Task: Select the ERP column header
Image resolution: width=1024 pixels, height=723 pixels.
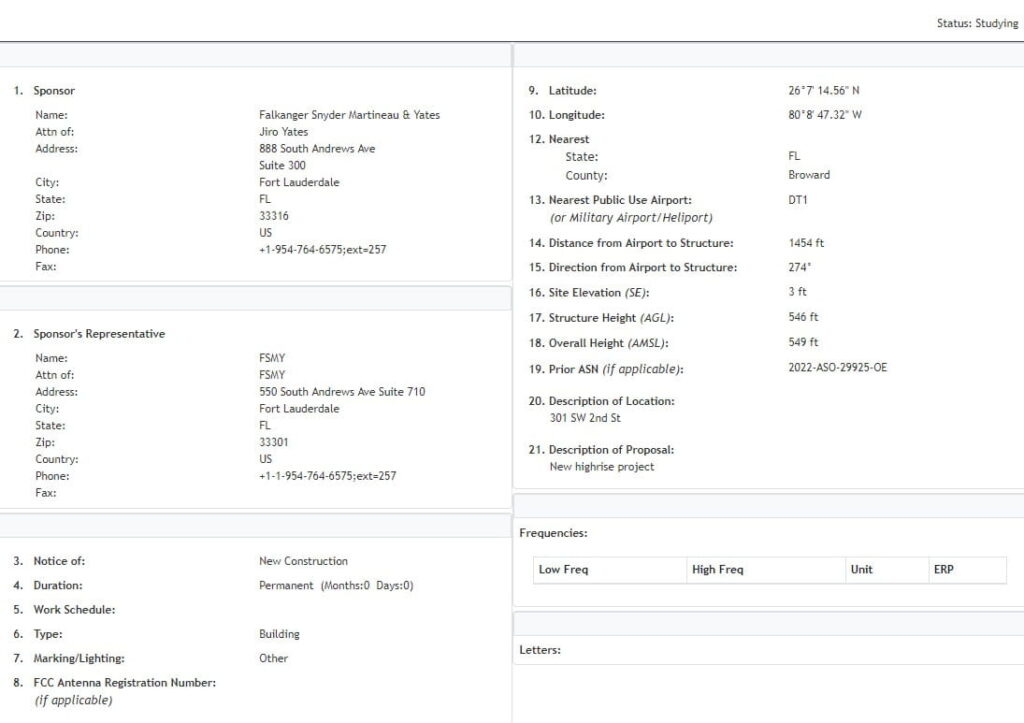Action: click(943, 570)
